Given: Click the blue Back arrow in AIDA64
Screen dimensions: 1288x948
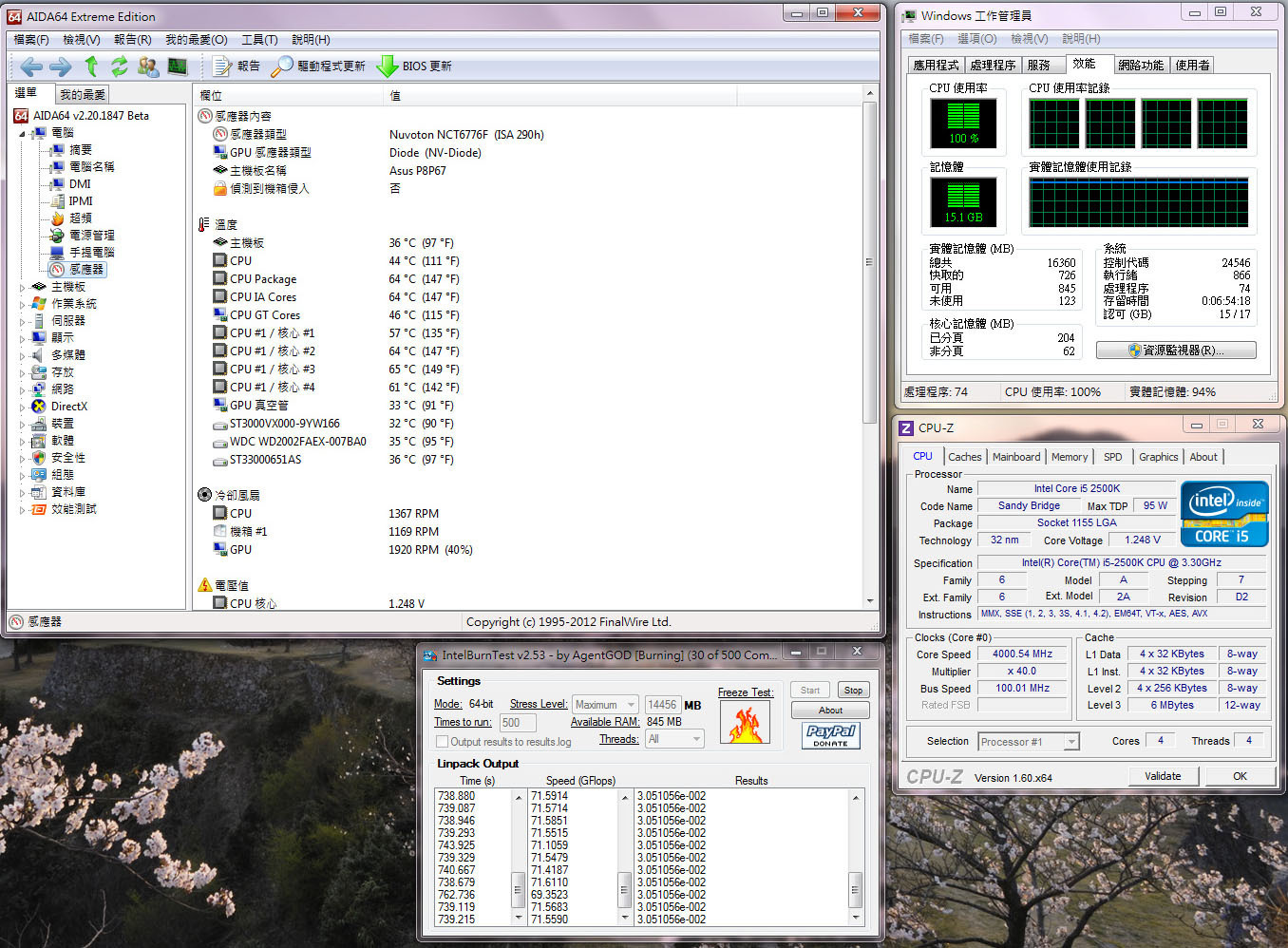Looking at the screenshot, I should pos(31,66).
